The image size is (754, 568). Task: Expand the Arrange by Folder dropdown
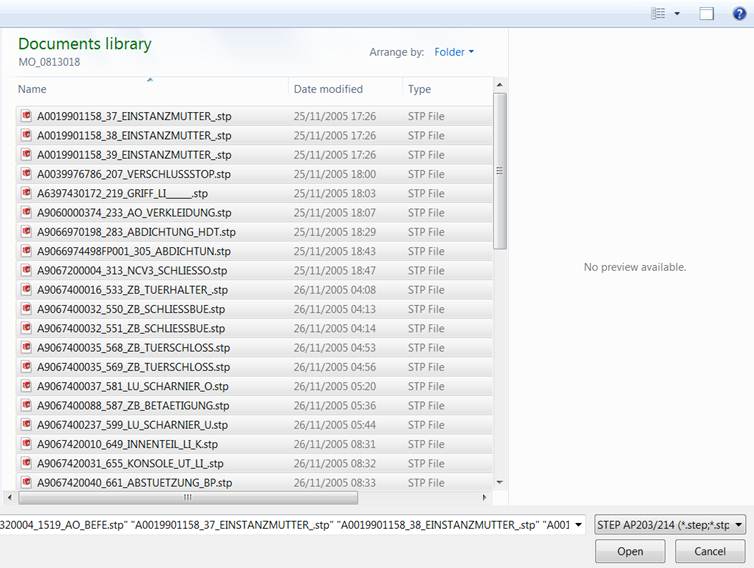[x=454, y=52]
